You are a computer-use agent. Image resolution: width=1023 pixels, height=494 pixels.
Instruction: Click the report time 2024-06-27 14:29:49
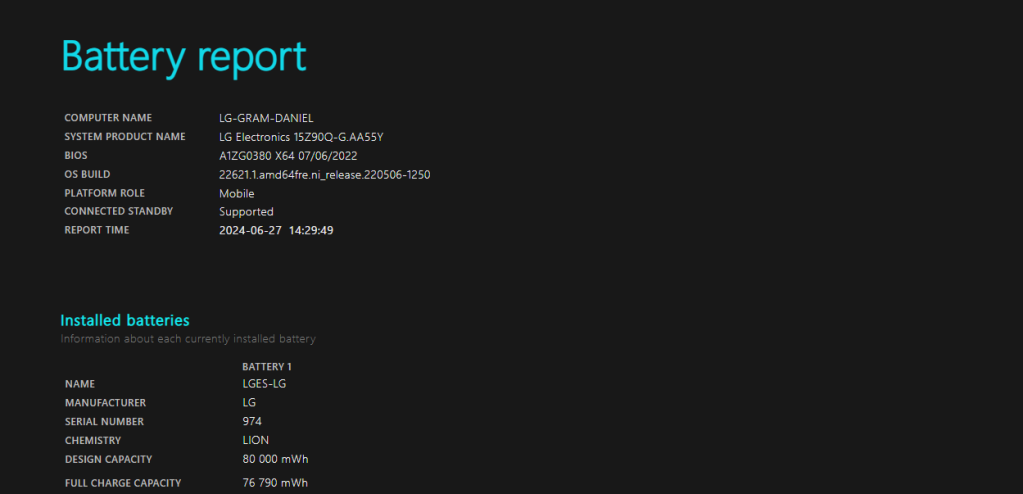[x=276, y=231]
